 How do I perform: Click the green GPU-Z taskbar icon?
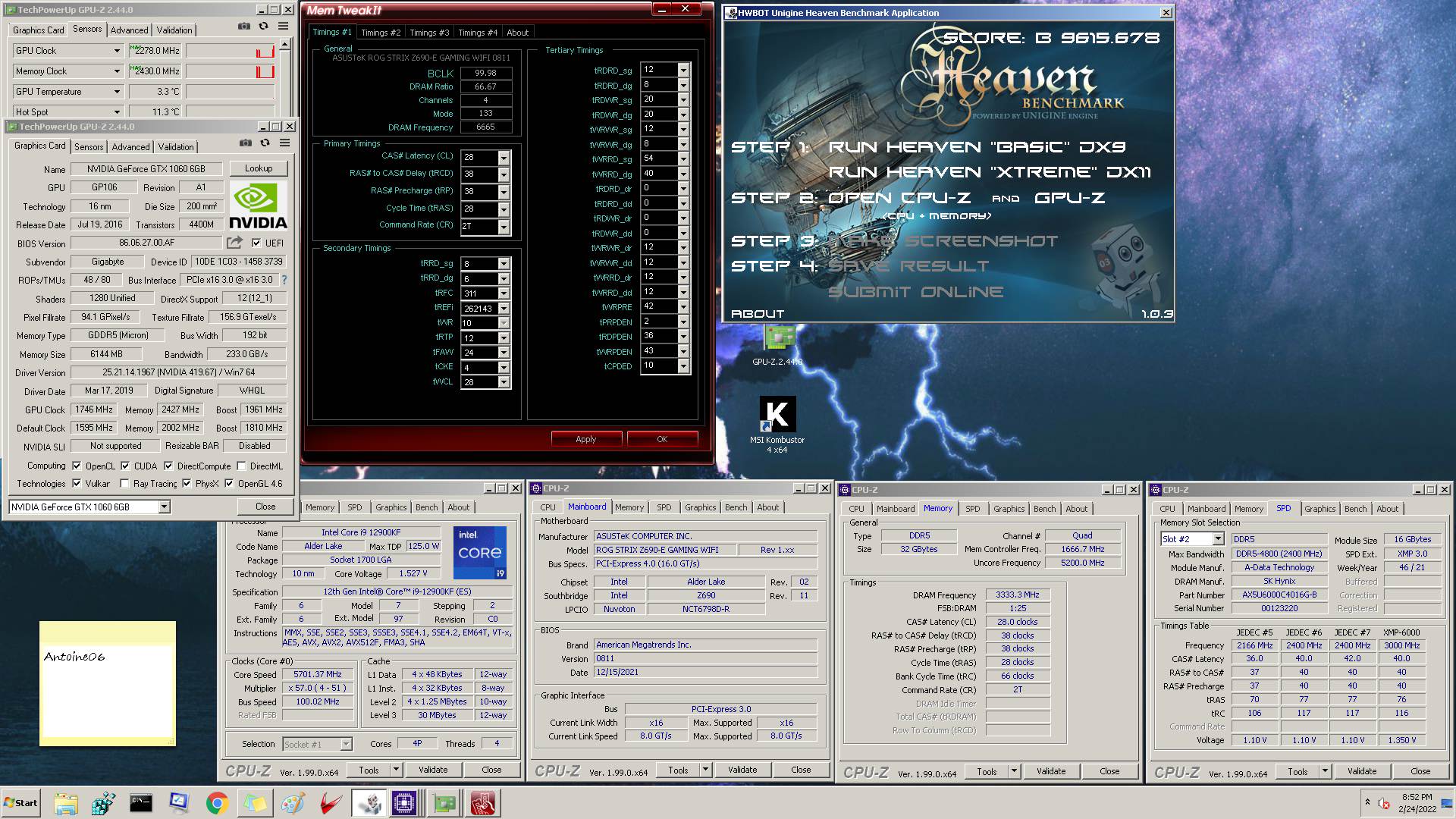pos(444,803)
